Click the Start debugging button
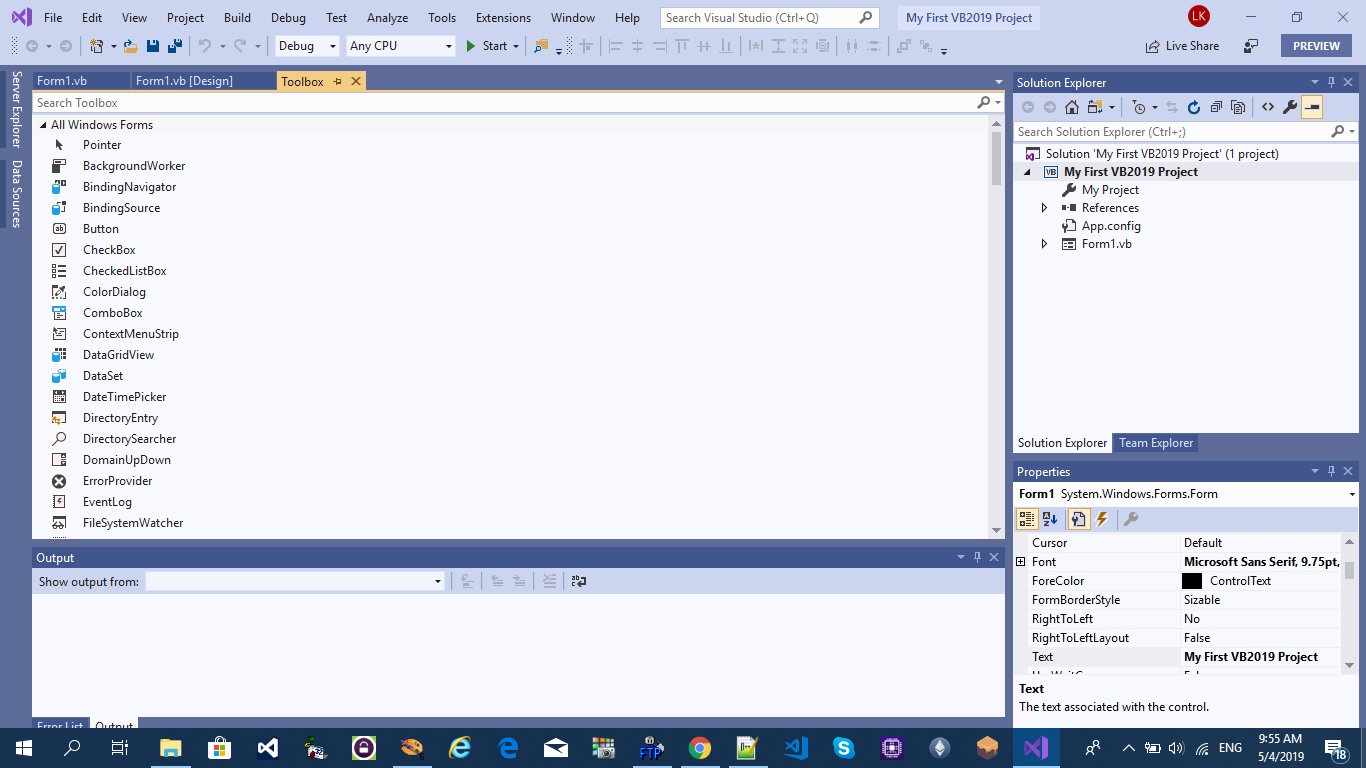The width and height of the screenshot is (1366, 768). pyautogui.click(x=487, y=46)
